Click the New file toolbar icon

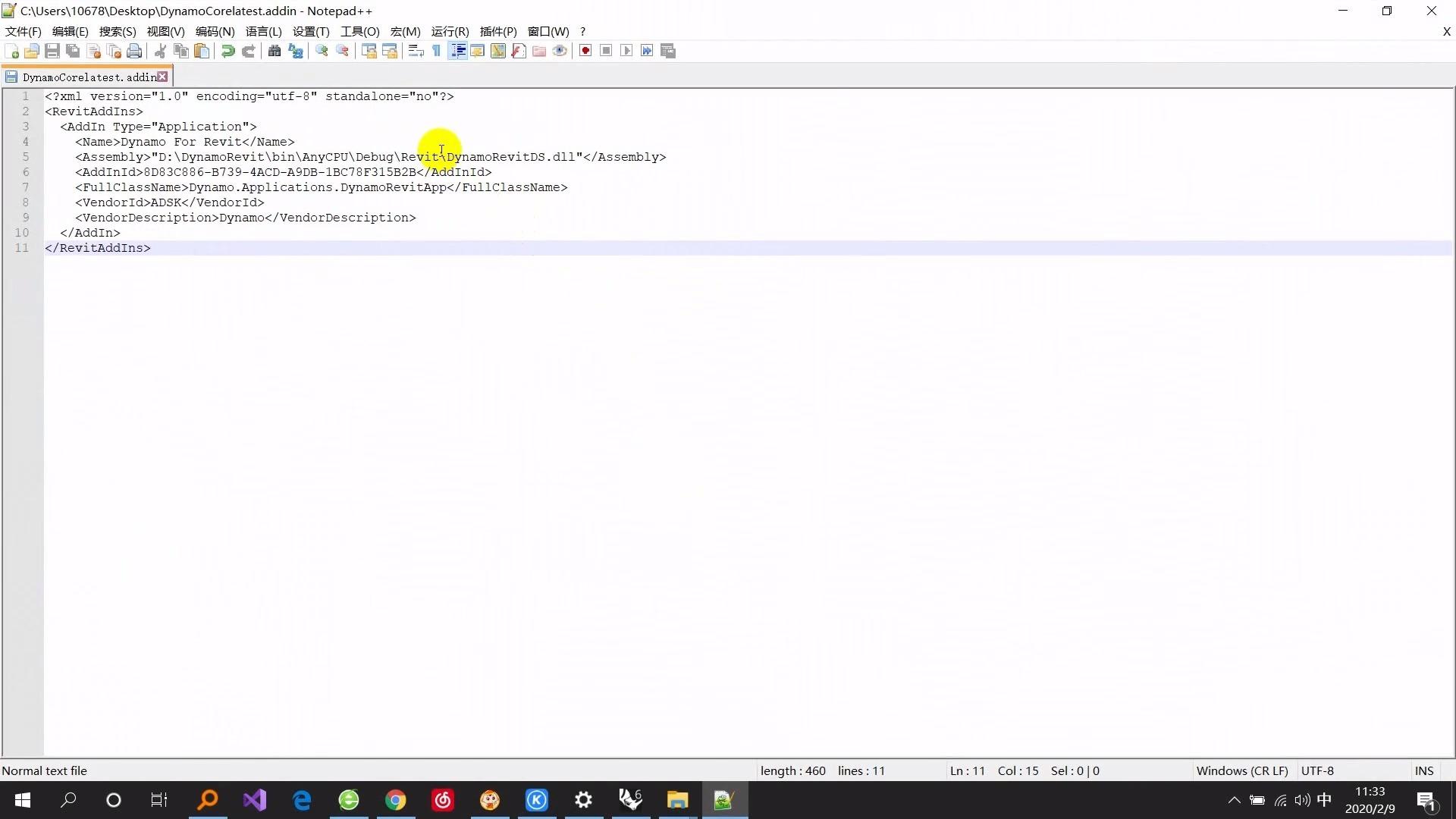pos(11,51)
